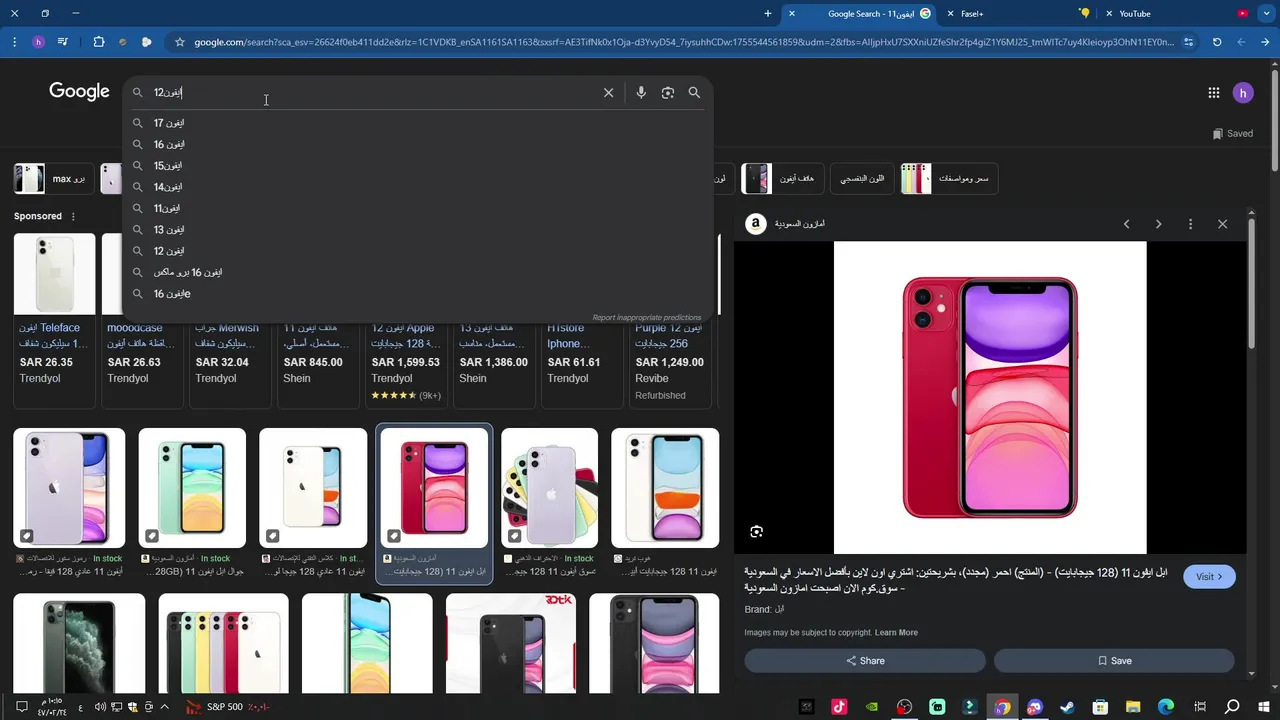Show the previous image in preview panel

[x=1127, y=224]
